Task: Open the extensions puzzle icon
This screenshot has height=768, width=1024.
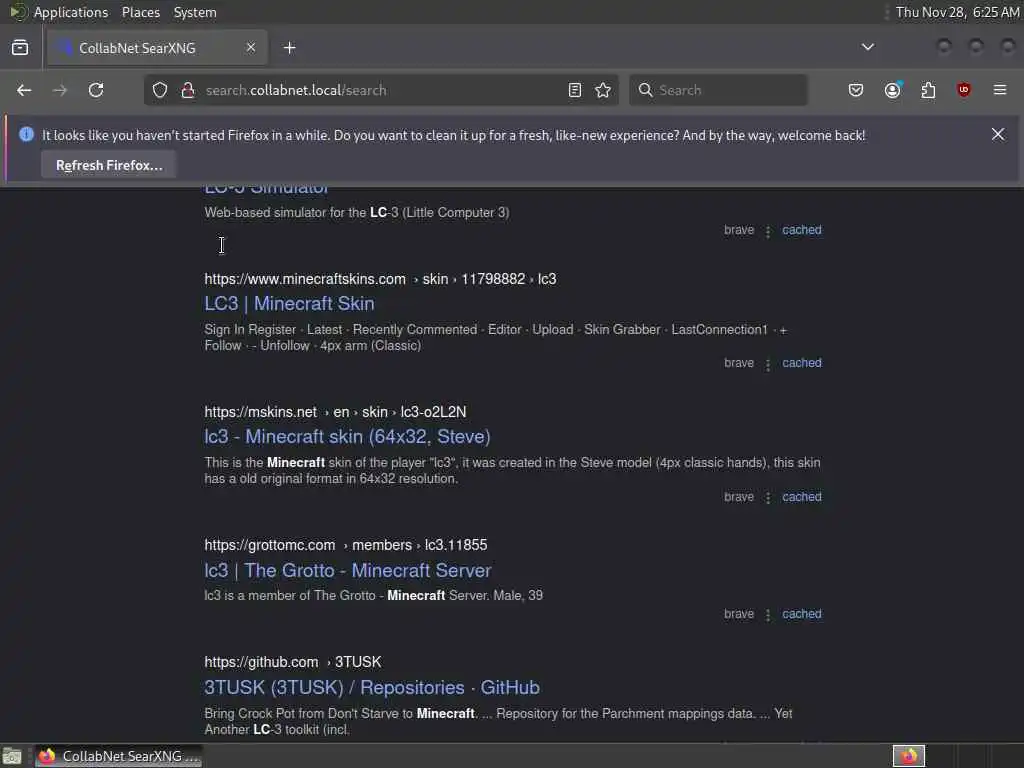Action: coord(928,90)
